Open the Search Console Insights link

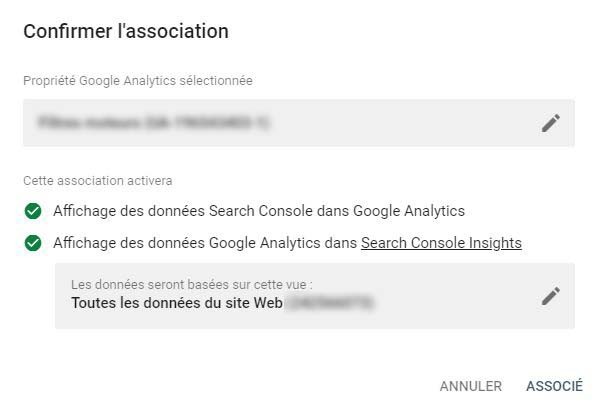441,243
